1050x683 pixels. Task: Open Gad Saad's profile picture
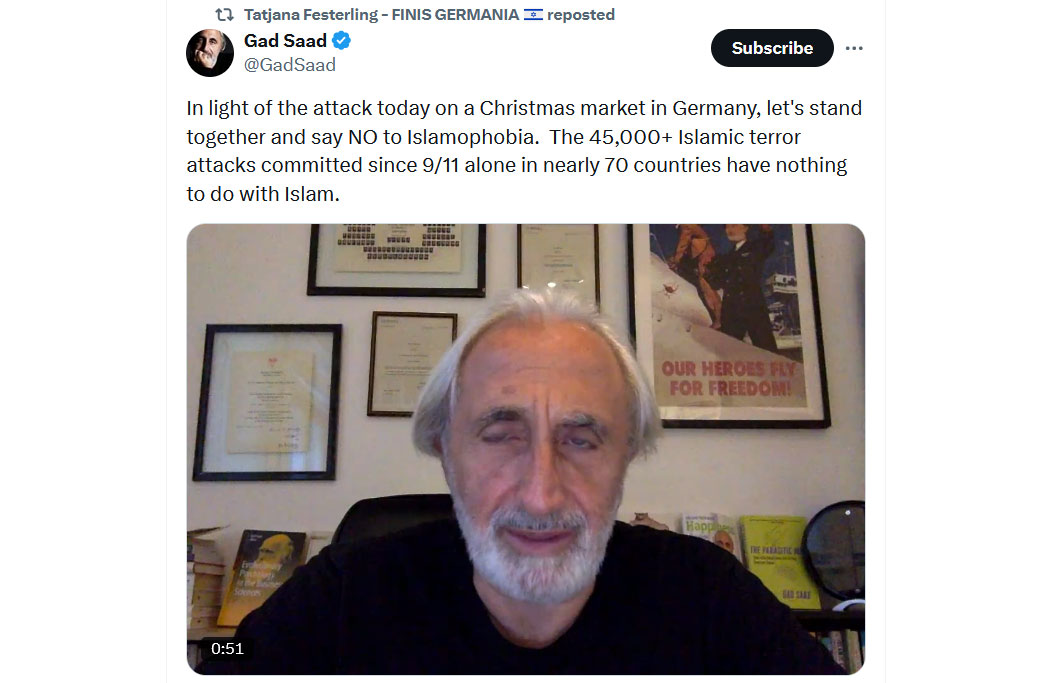pyautogui.click(x=210, y=53)
